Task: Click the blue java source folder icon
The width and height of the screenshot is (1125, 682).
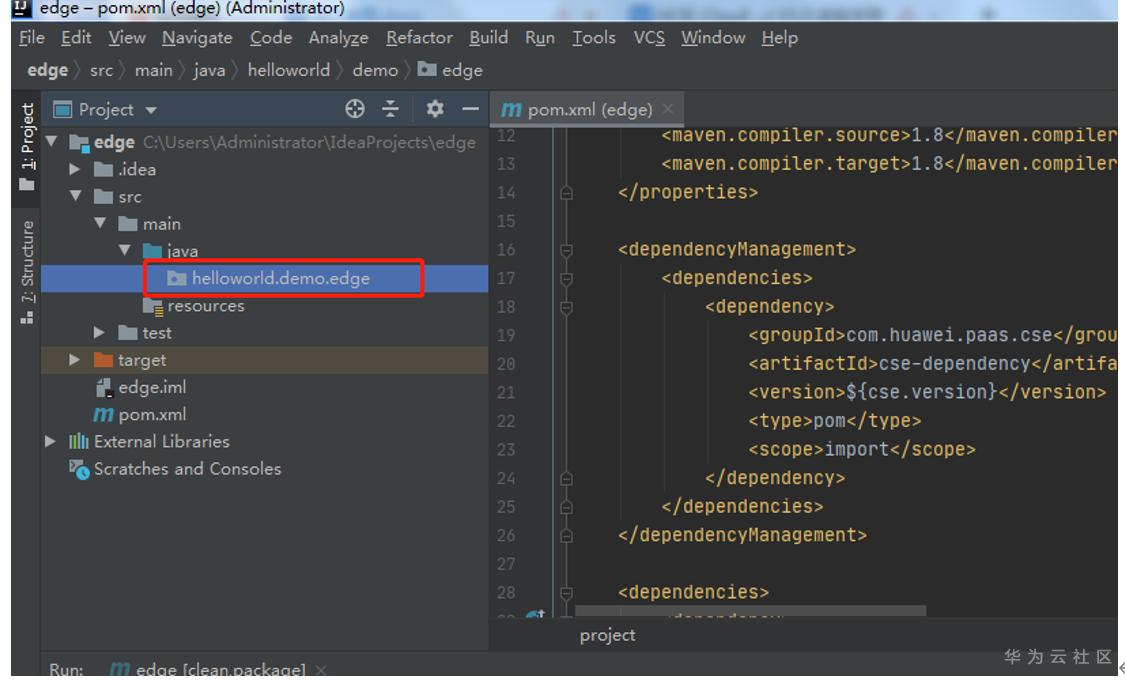Action: [x=152, y=251]
